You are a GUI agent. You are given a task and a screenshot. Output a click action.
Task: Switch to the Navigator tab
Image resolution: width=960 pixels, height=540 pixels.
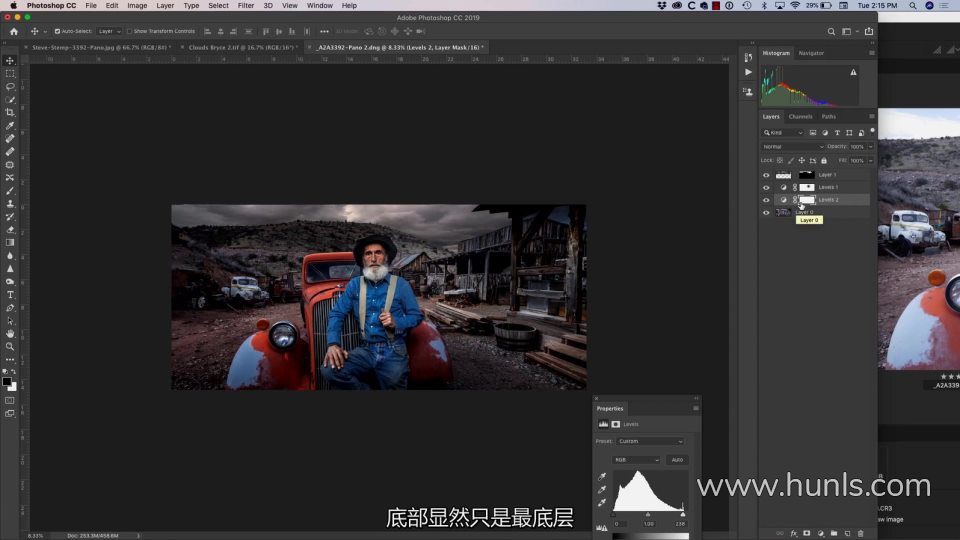[x=811, y=53]
